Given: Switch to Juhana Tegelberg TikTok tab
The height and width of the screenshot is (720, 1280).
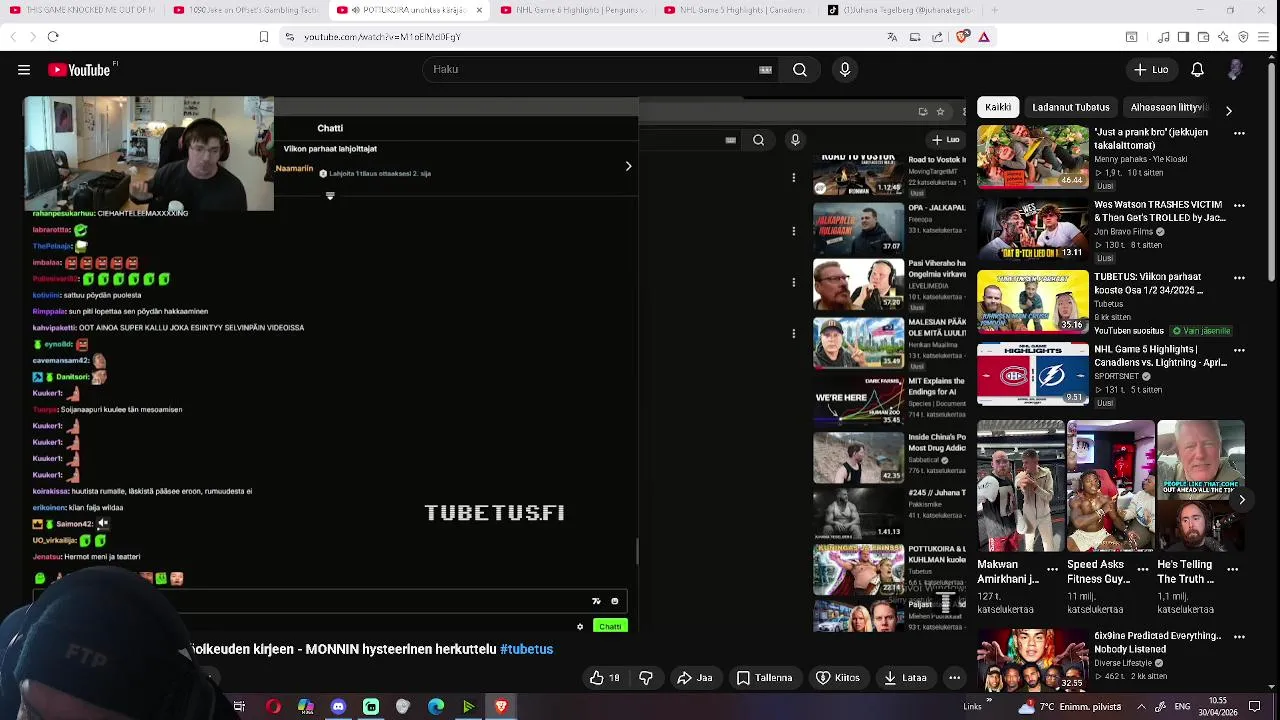Looking at the screenshot, I should click(x=900, y=10).
